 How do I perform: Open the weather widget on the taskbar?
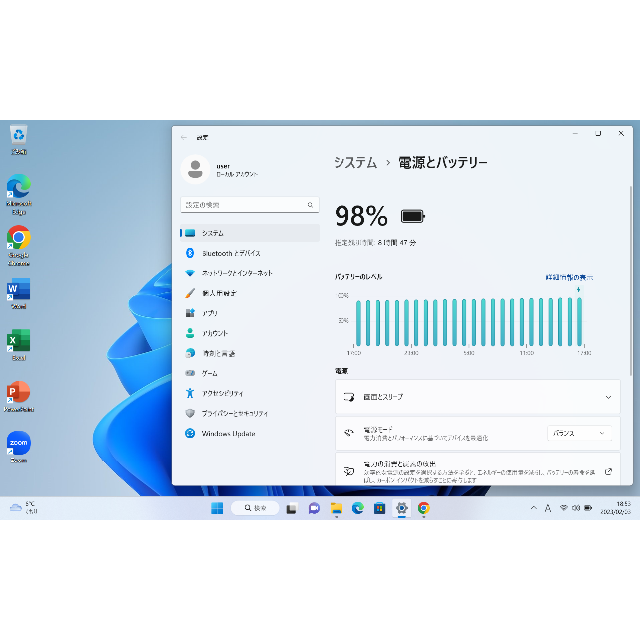[x=24, y=508]
